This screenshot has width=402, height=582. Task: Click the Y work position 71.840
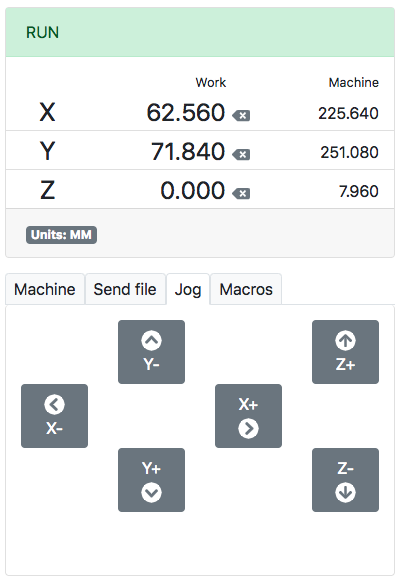point(188,151)
